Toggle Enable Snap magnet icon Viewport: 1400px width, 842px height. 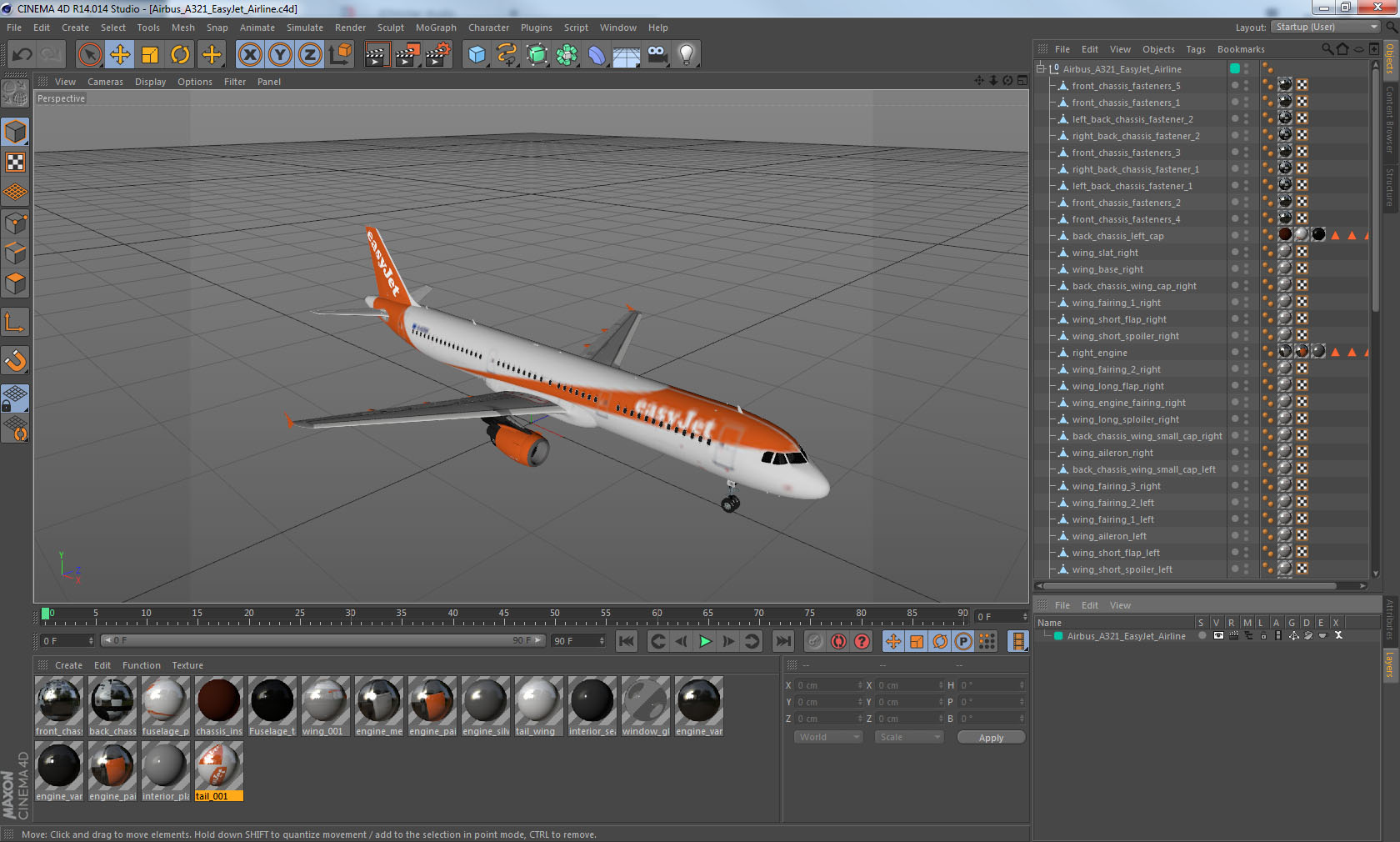(16, 360)
